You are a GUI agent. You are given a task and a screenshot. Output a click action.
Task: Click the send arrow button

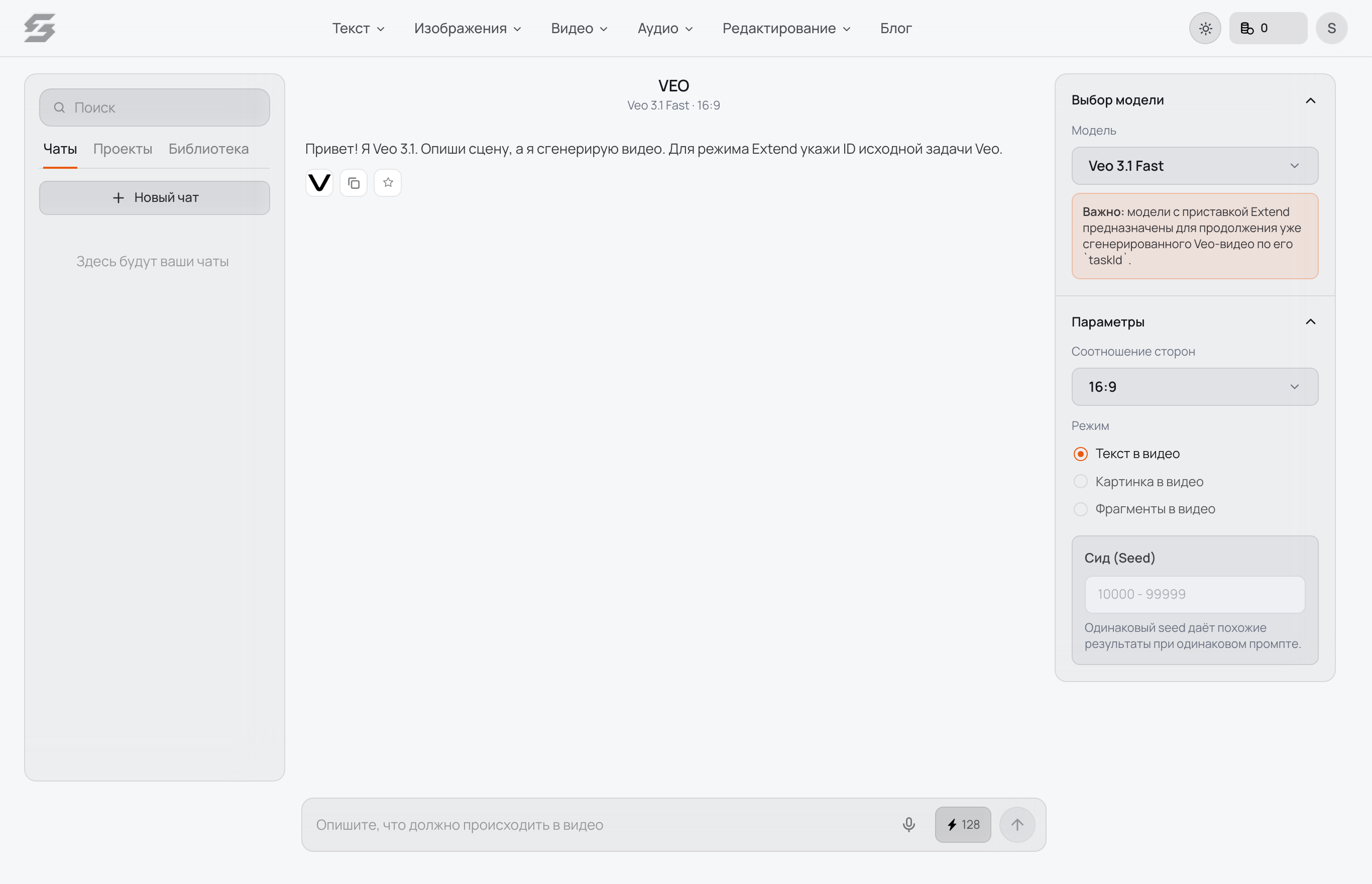point(1017,825)
